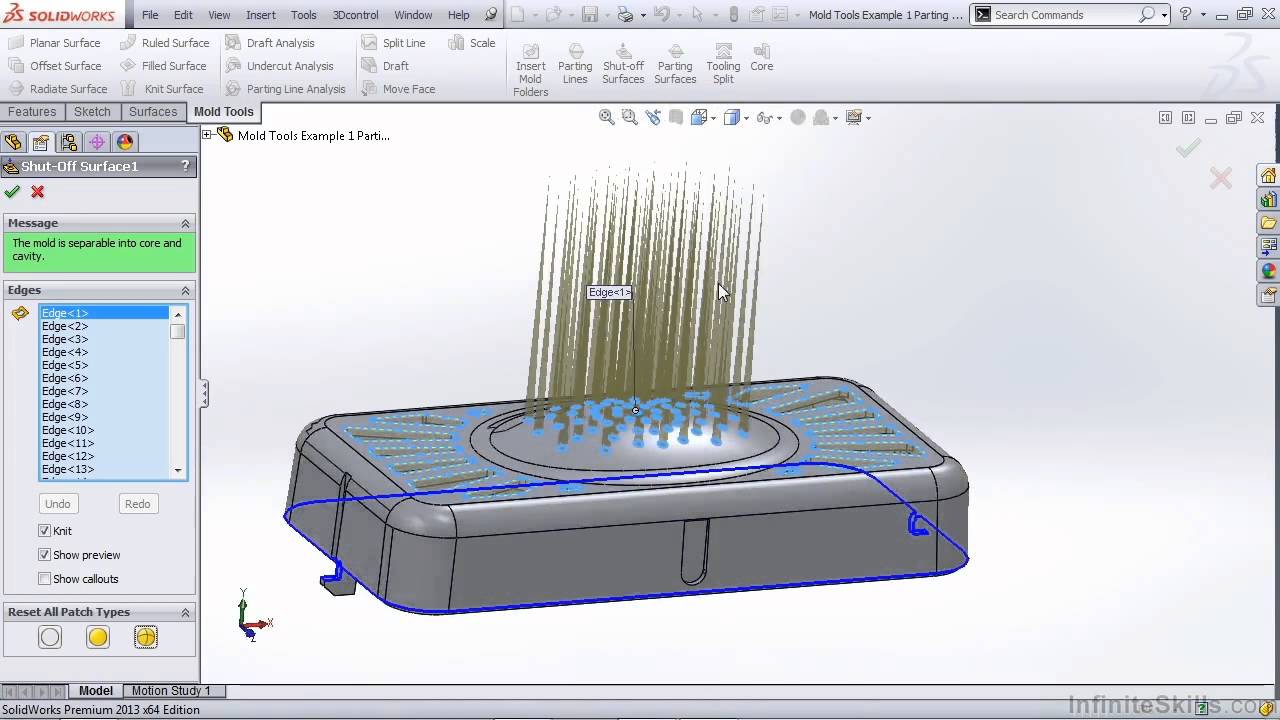1280x720 pixels.
Task: Click the Undo icon in top toolbar
Action: (661, 14)
